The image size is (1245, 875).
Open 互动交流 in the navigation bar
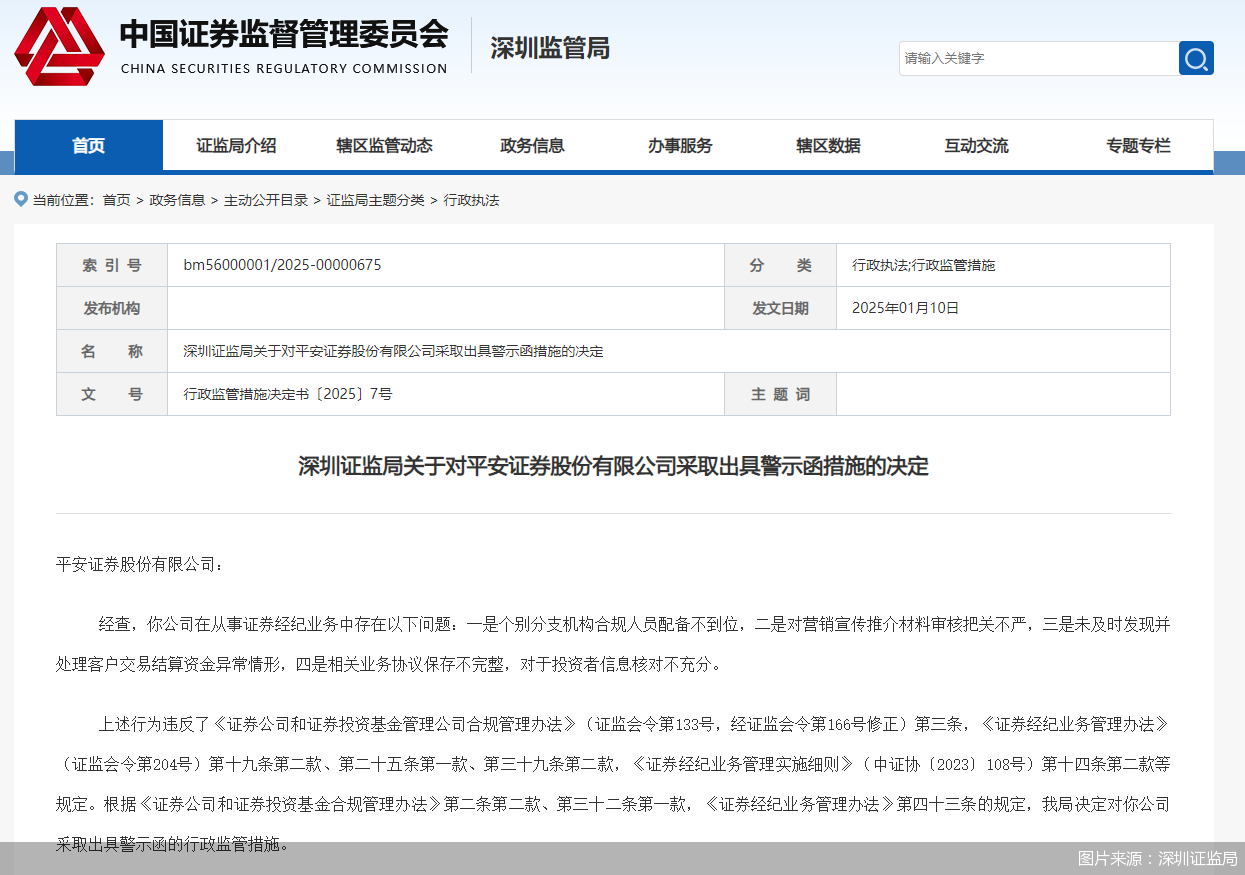point(976,146)
